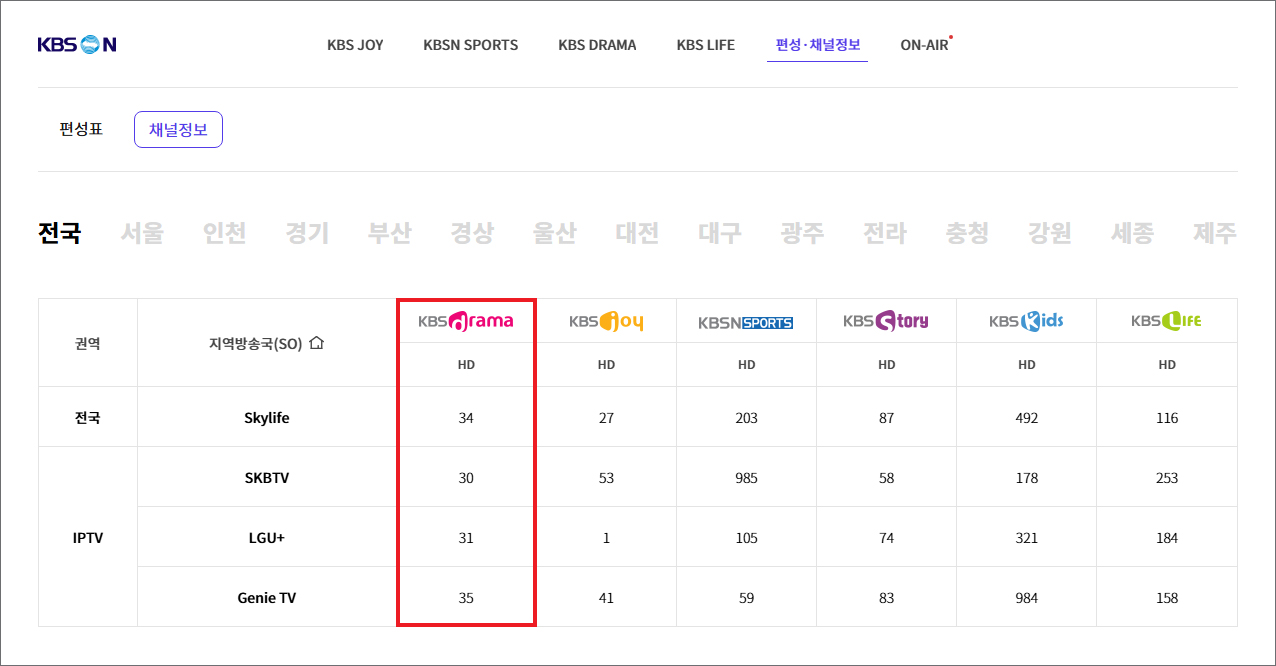Select the 서울 region tab
The height and width of the screenshot is (666, 1276).
click(142, 233)
